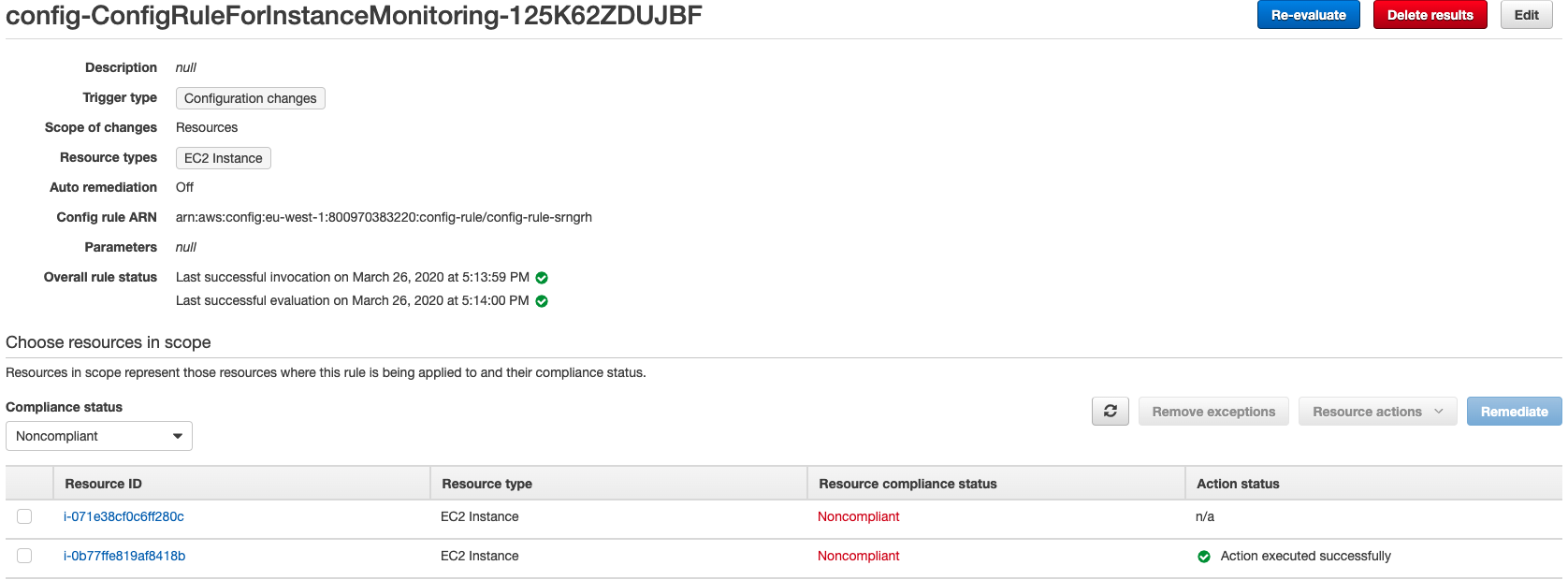Open the Noncompliant compliance status dropdown

(99, 436)
